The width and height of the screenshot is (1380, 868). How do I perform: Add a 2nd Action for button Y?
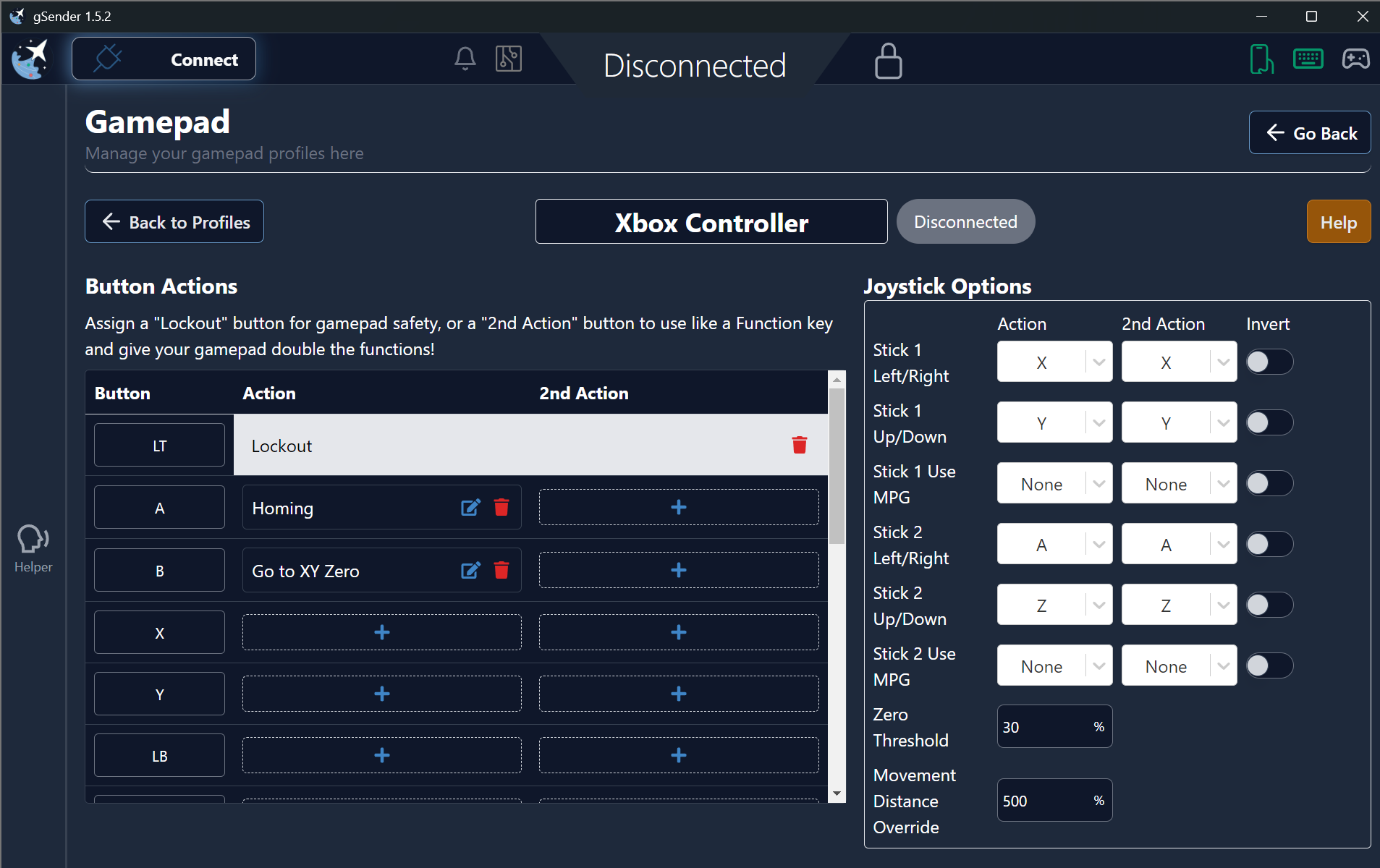click(x=679, y=694)
